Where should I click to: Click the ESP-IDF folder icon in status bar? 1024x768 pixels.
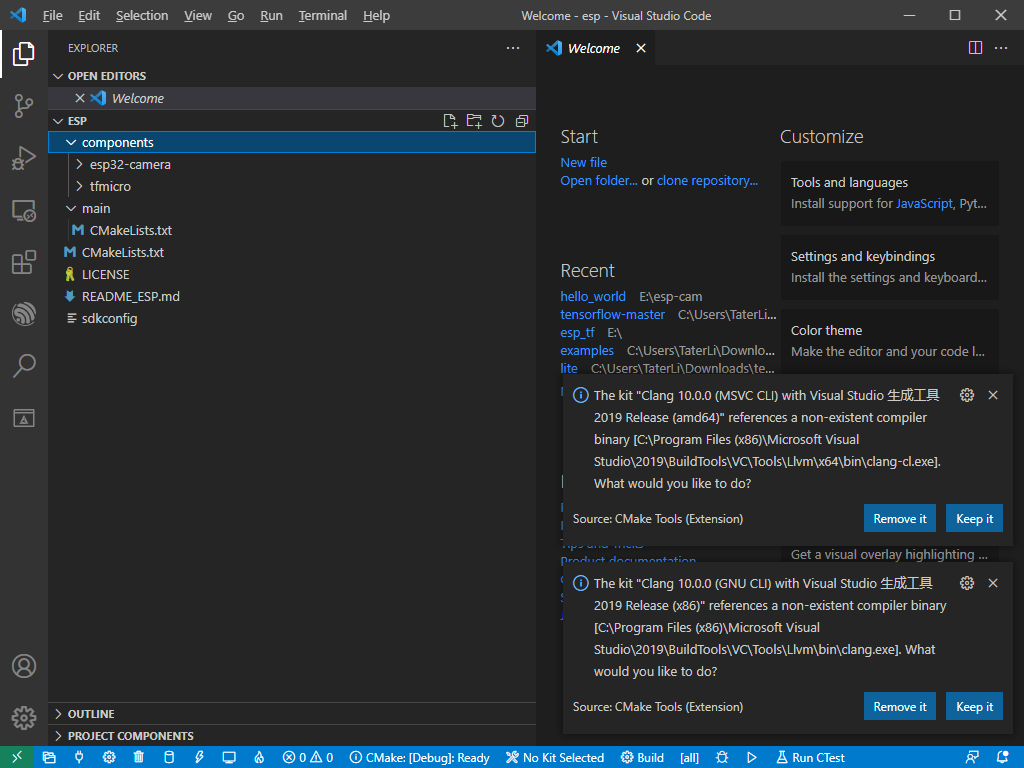click(49, 758)
